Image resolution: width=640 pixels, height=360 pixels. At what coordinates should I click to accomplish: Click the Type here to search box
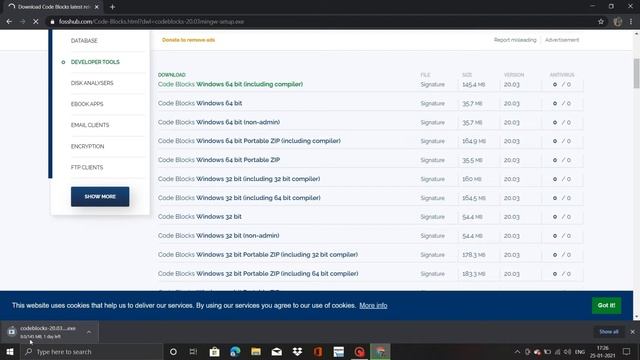[x=91, y=352]
